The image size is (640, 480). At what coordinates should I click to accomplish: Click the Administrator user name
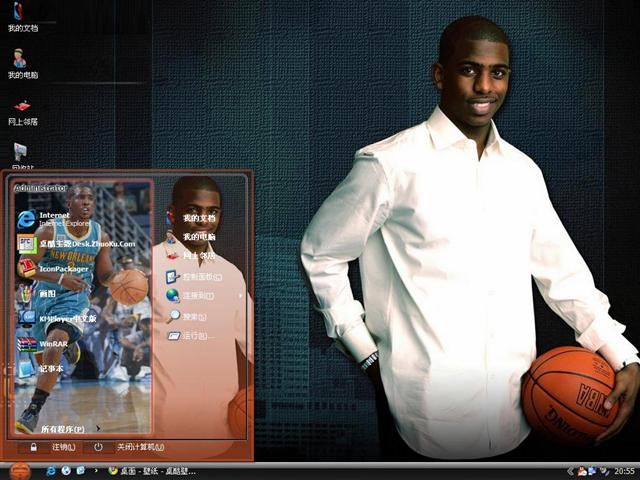40,188
